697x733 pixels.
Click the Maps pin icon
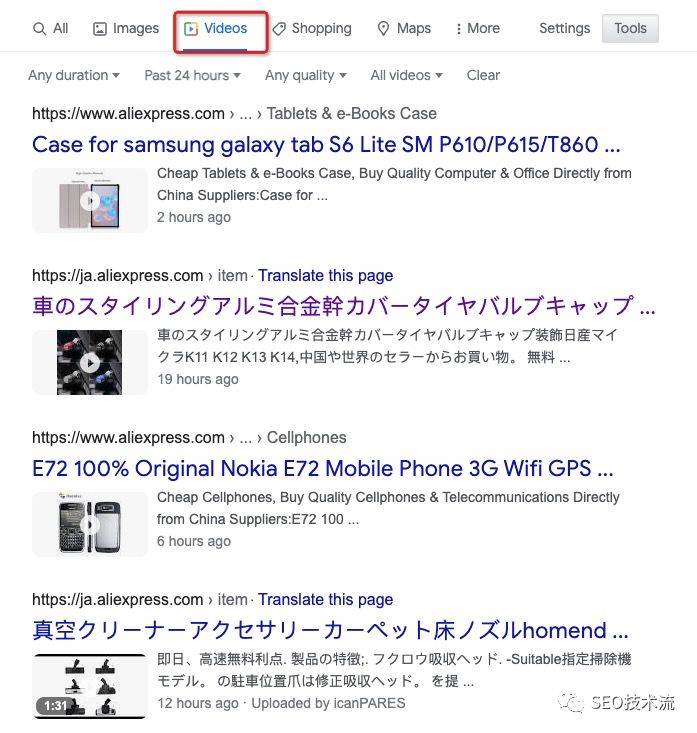point(383,29)
